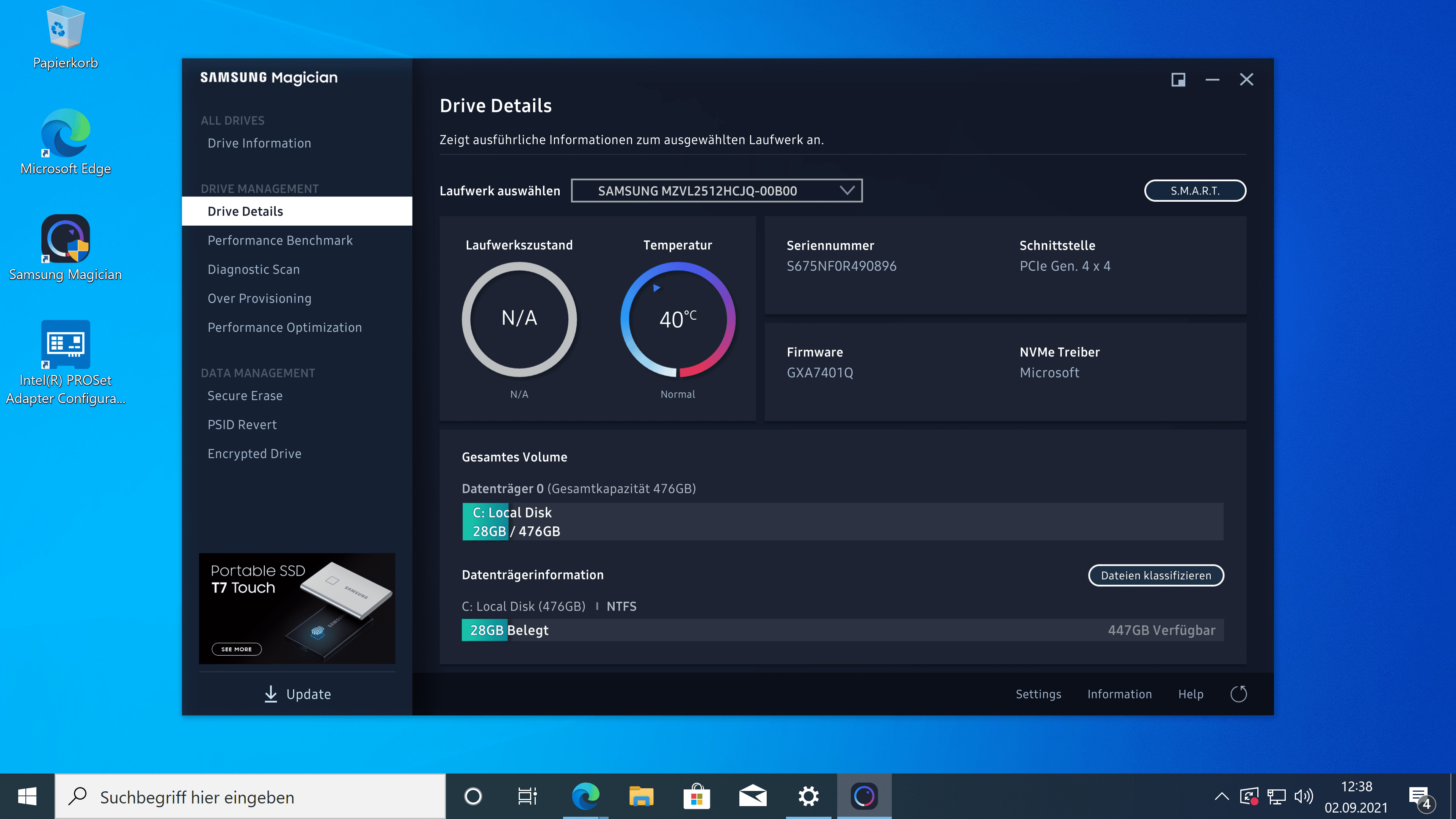The image size is (1456, 819).
Task: Click the Datenträger 0 capacity label
Action: coord(579,488)
